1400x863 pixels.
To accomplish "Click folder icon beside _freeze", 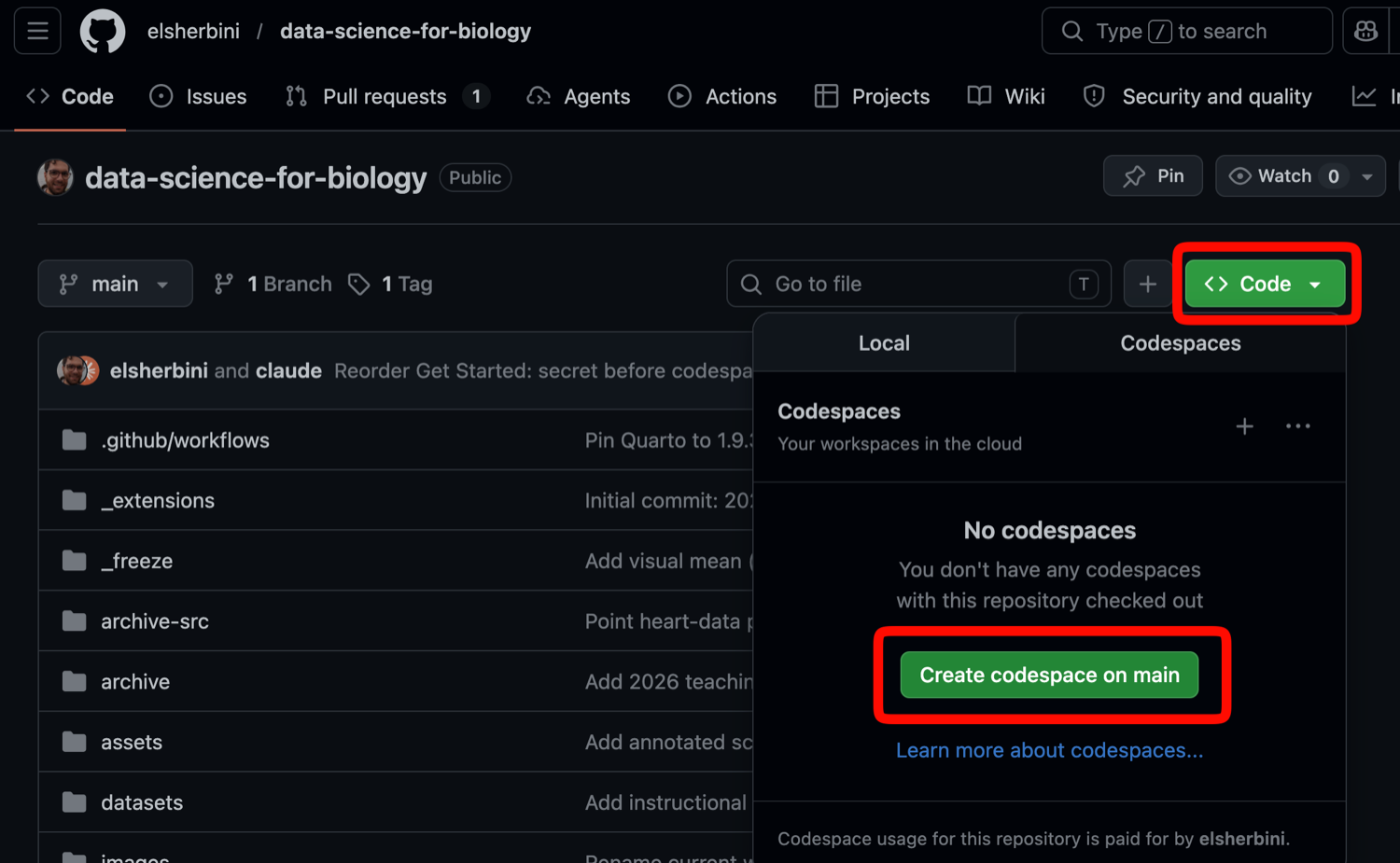I will click(74, 561).
